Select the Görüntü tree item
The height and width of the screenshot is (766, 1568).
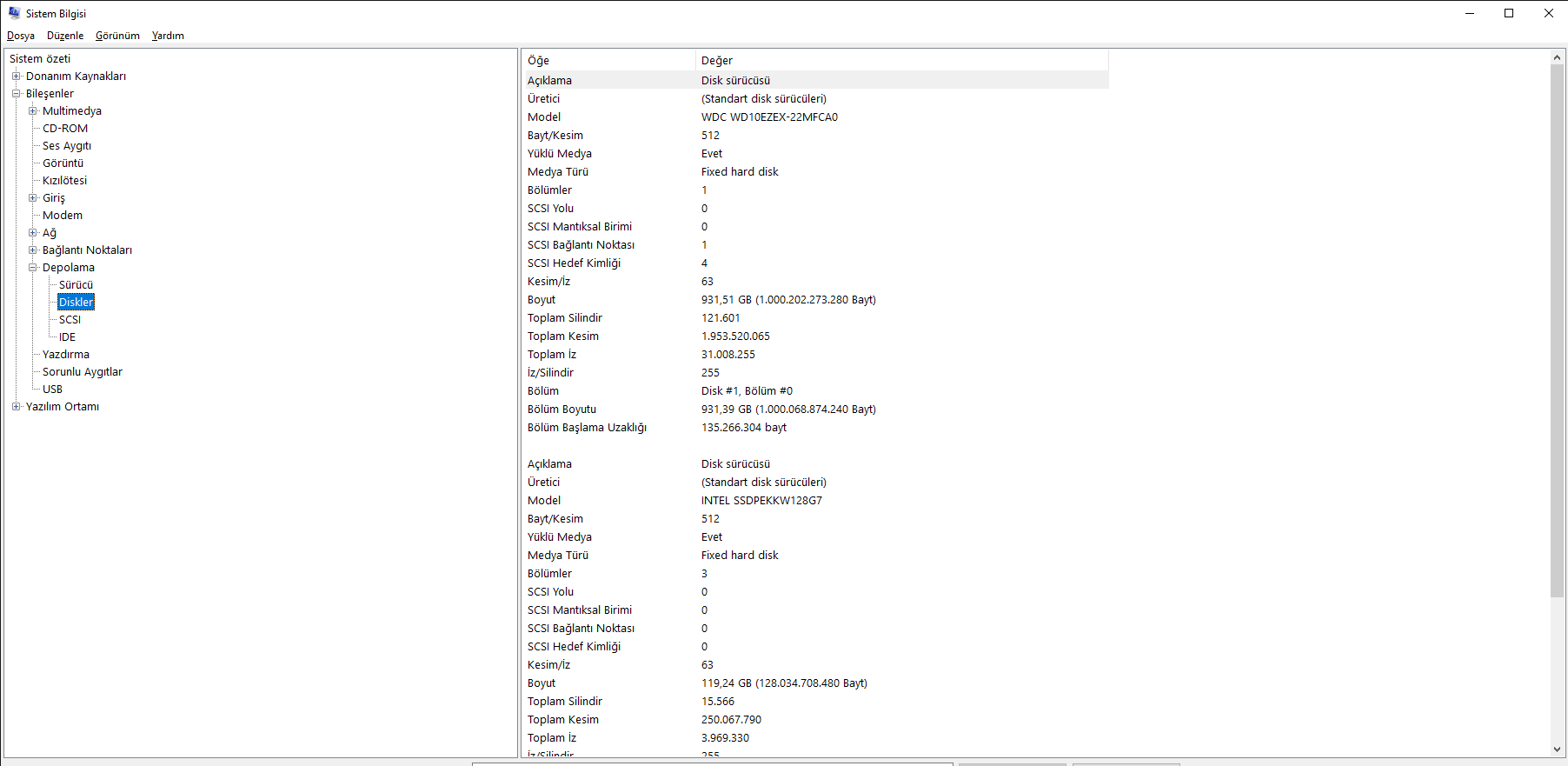(x=63, y=163)
